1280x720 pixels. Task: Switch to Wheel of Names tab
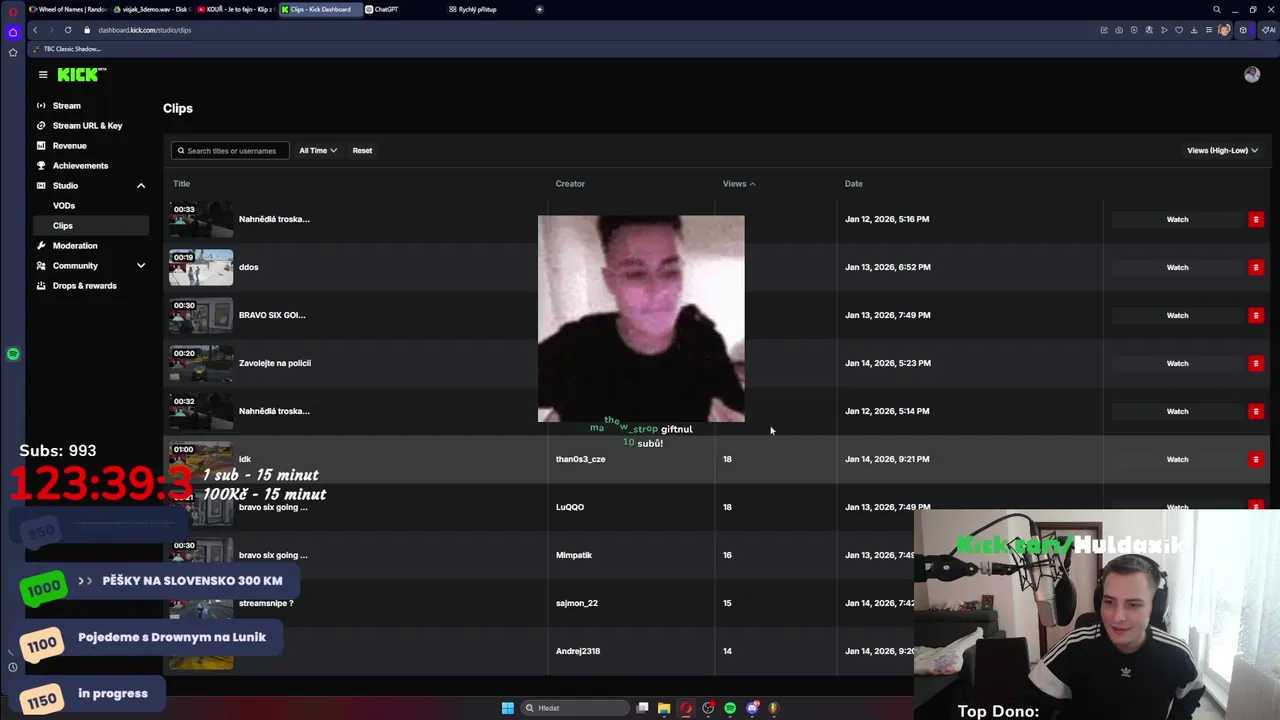[x=67, y=9]
